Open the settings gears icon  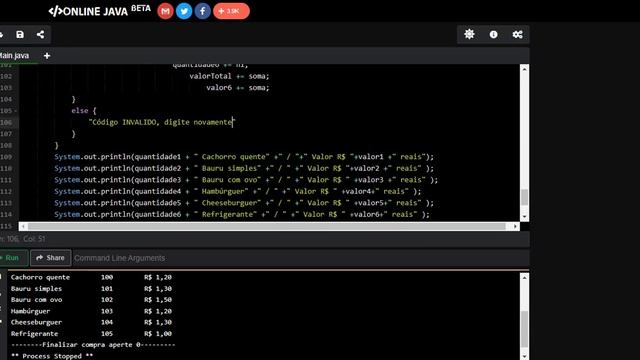point(518,35)
